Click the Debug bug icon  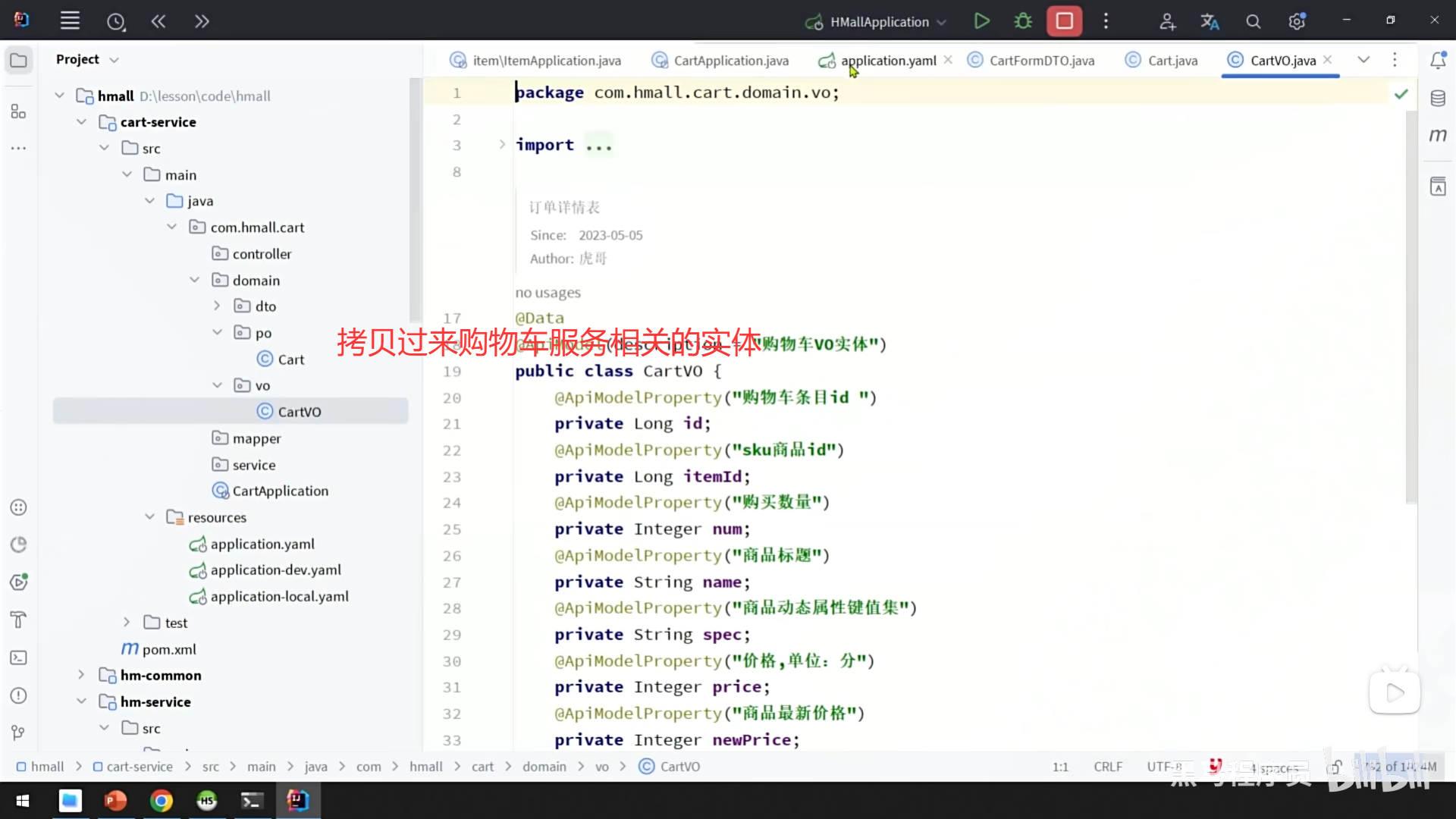pyautogui.click(x=1023, y=21)
